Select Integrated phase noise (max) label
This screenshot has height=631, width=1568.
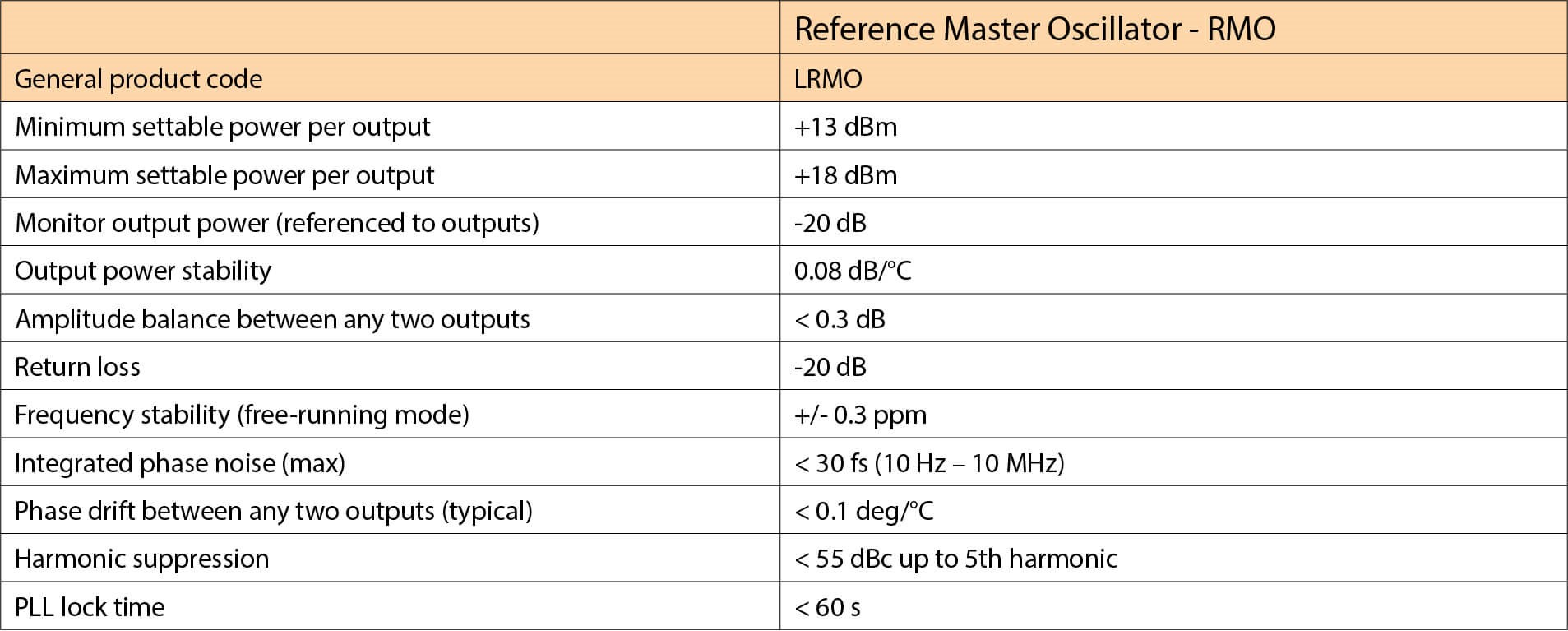click(x=179, y=463)
